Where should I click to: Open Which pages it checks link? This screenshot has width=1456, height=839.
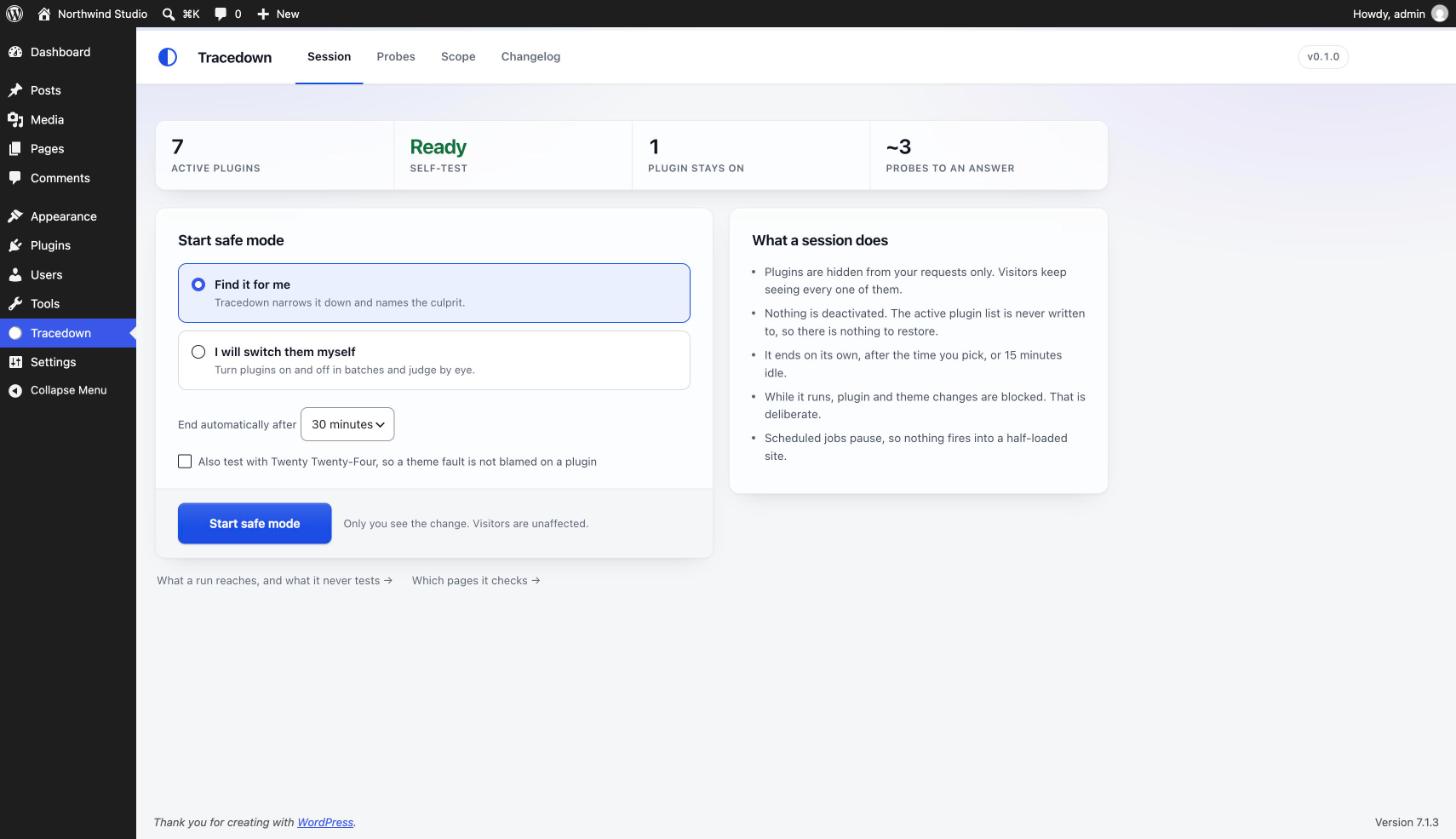tap(476, 580)
